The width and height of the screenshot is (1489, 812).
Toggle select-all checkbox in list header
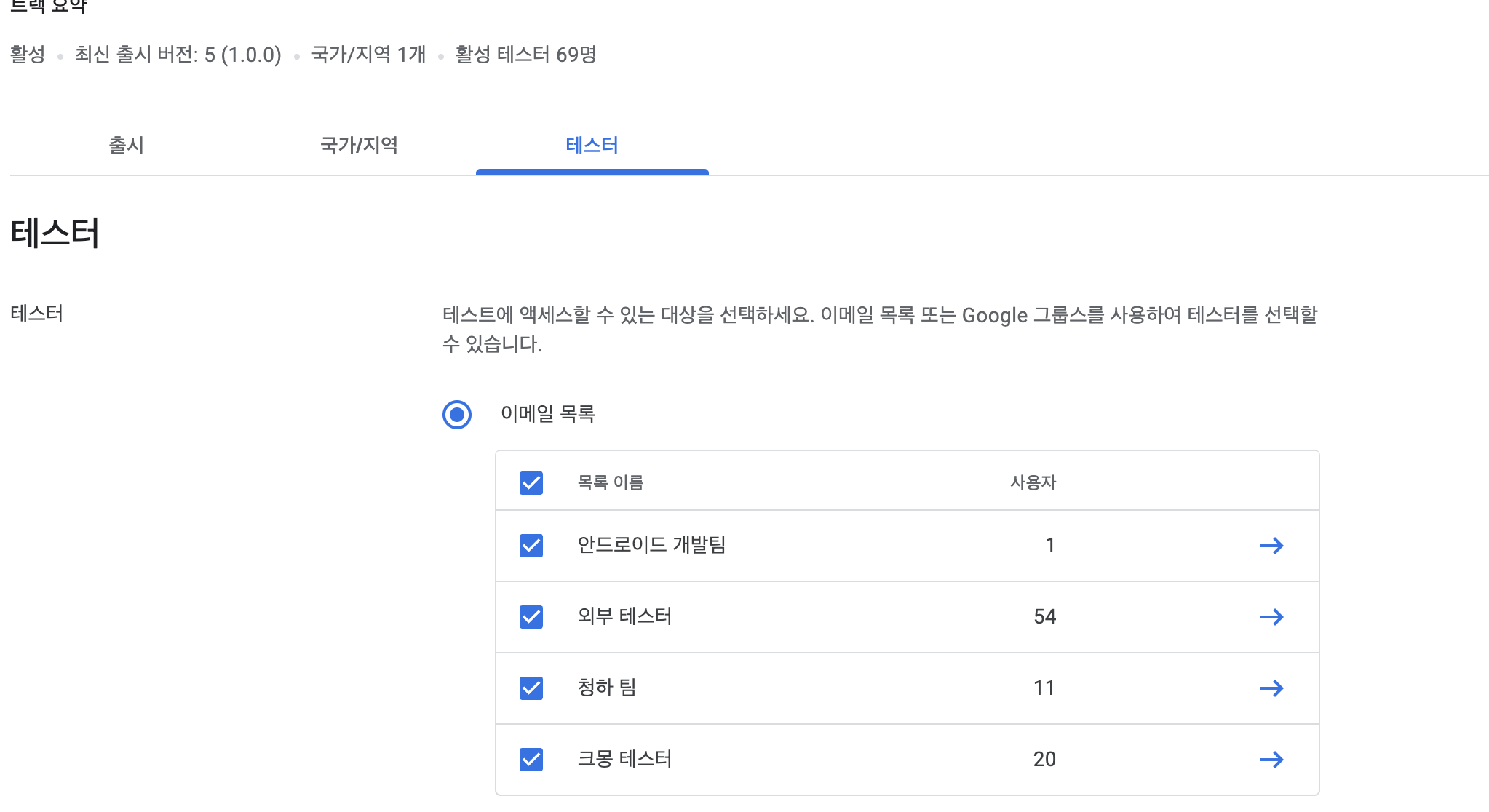pos(531,482)
